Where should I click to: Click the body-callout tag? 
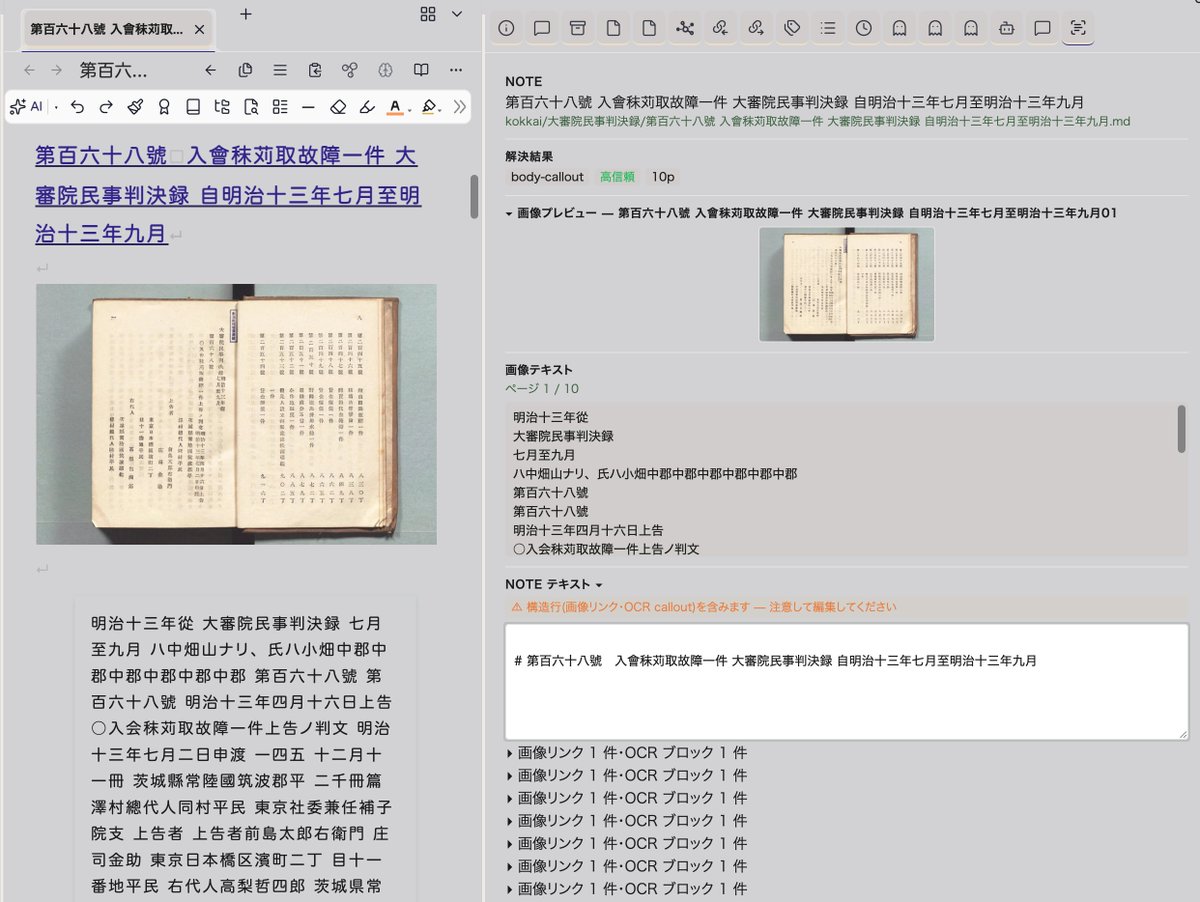[x=547, y=177]
